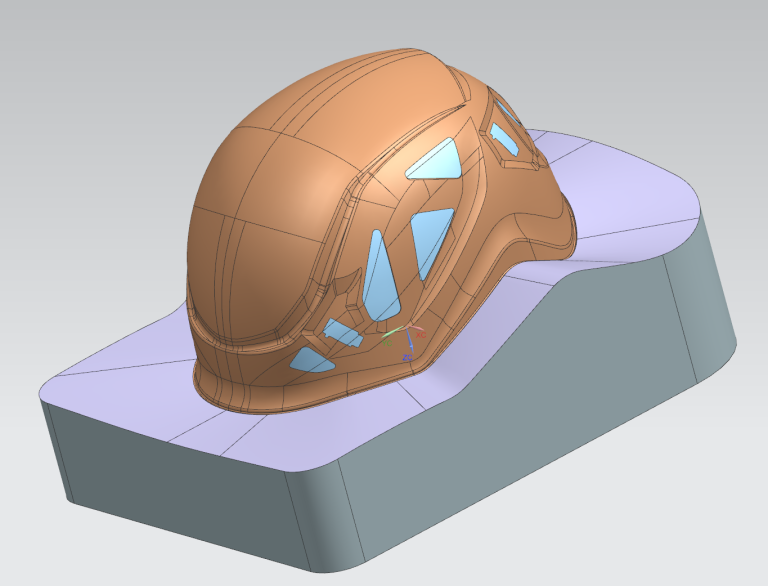Pick the blue patch inside the rear rectangular vent

[x=504, y=138]
